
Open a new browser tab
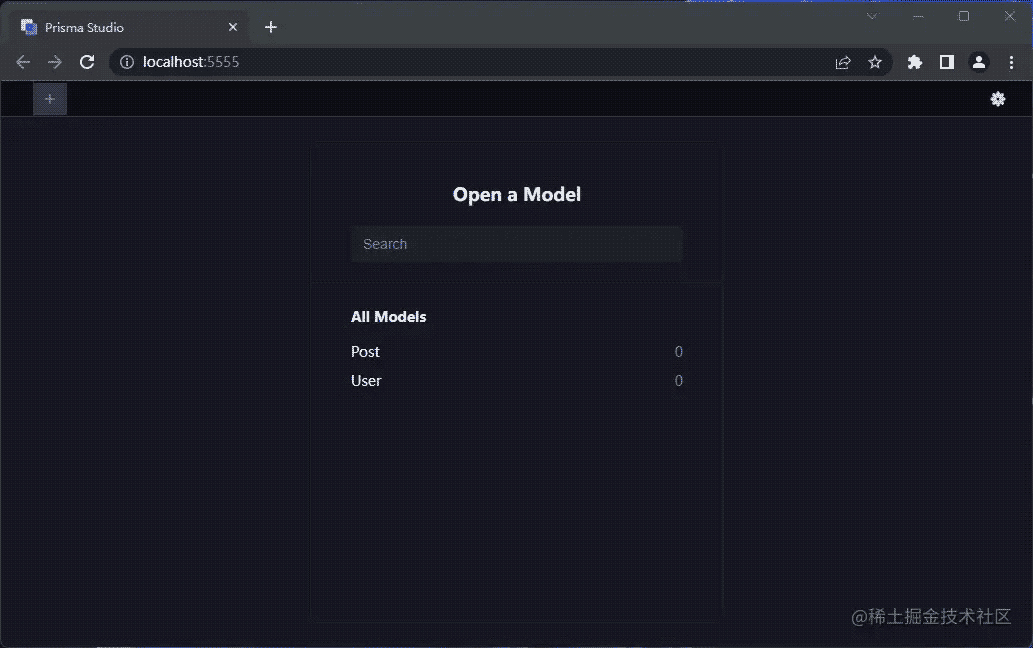point(270,27)
